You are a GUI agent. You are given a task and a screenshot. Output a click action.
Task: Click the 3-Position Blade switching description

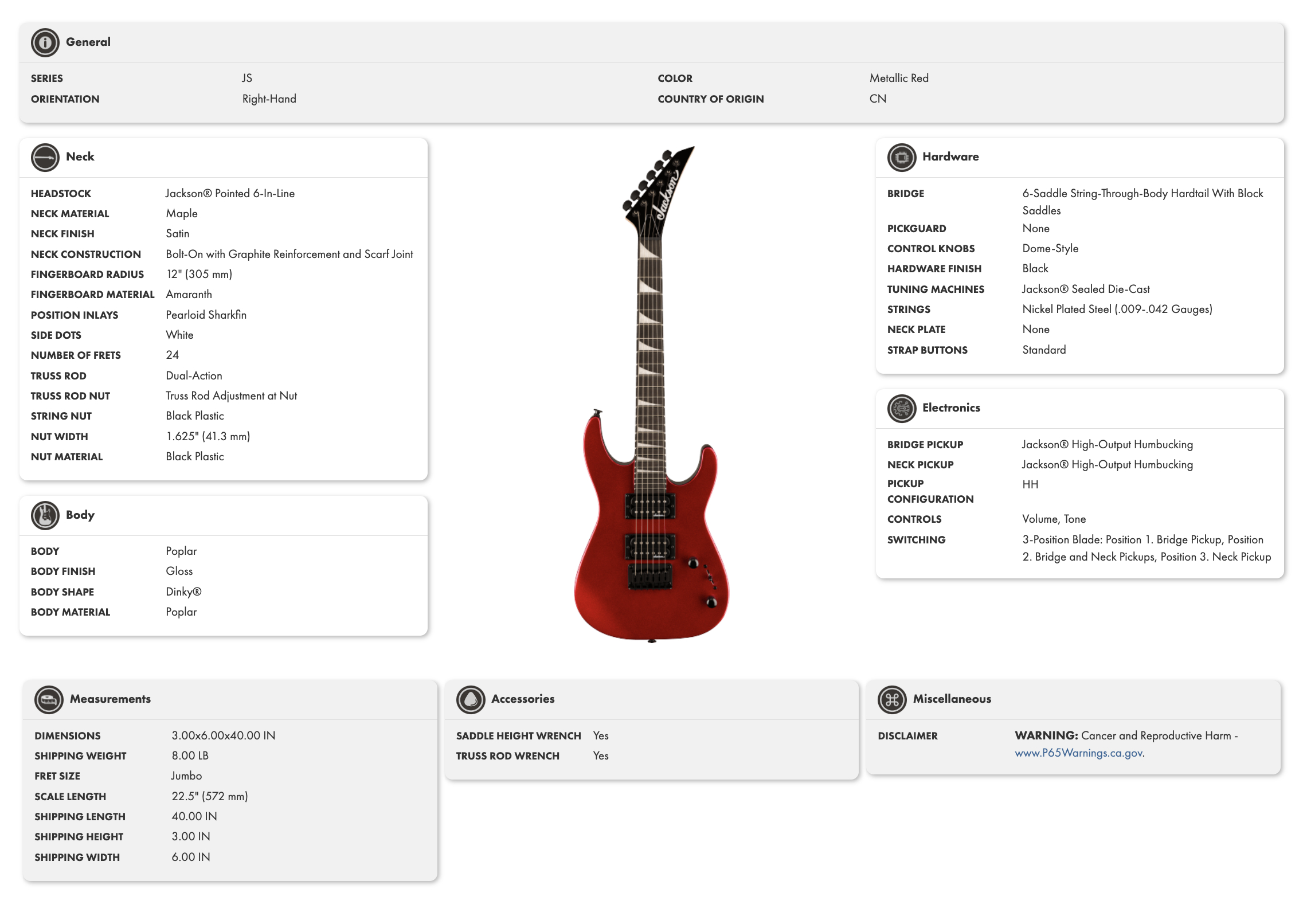click(1147, 548)
